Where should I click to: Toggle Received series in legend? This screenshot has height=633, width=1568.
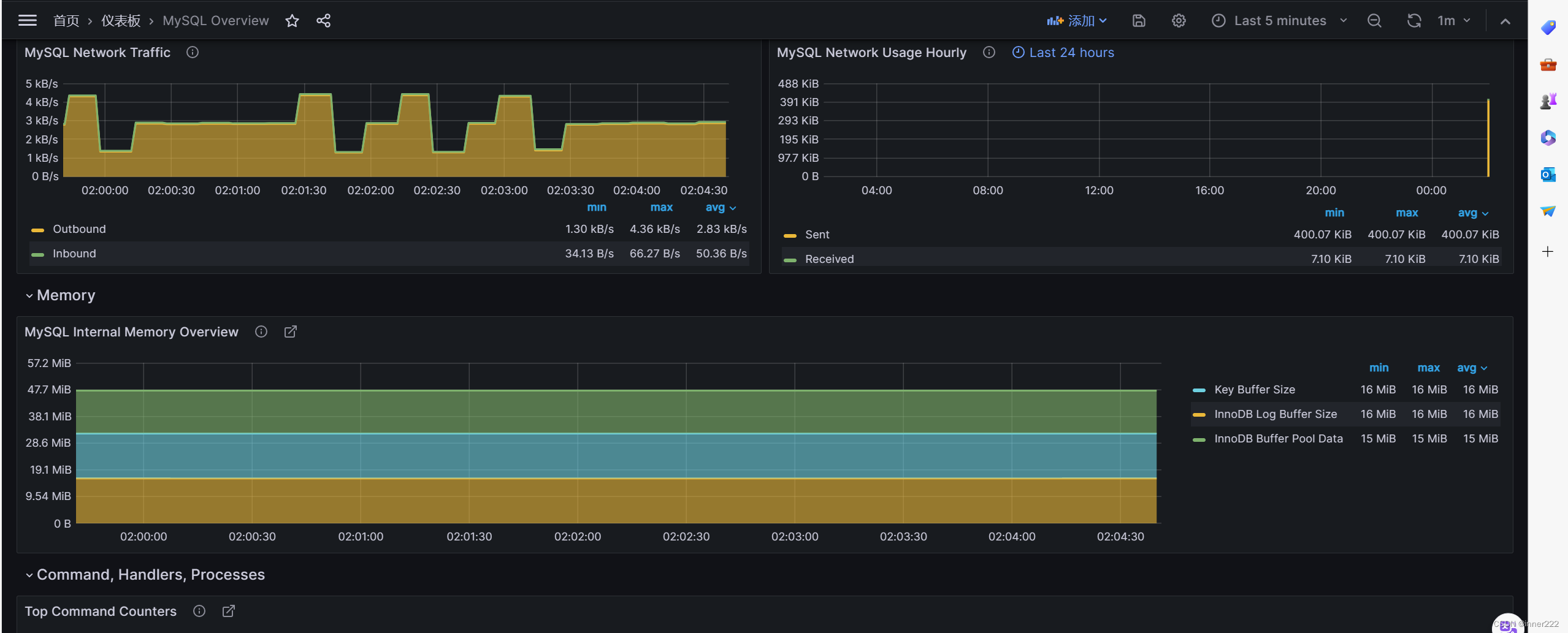[x=829, y=259]
